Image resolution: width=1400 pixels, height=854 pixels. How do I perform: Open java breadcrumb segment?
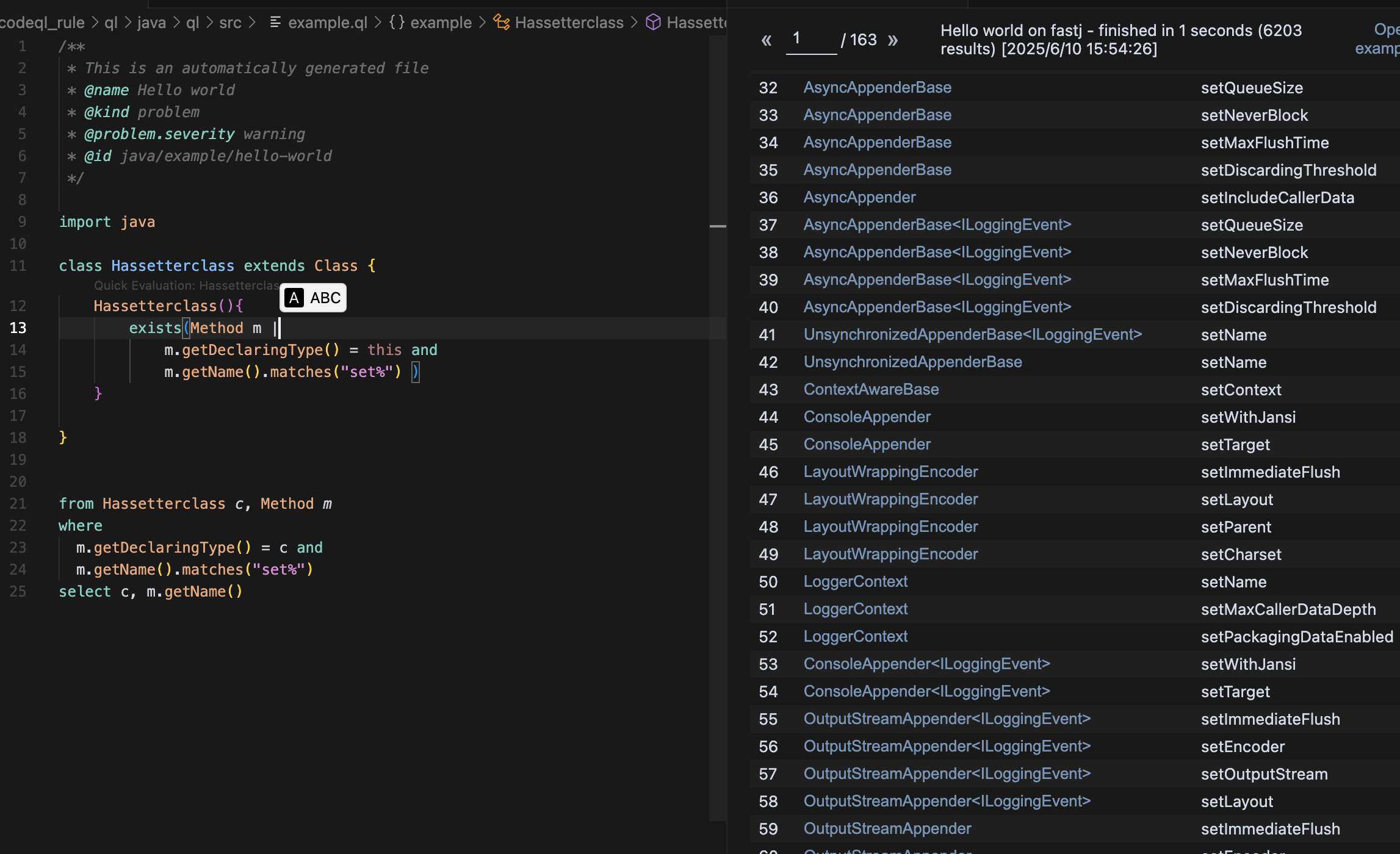pyautogui.click(x=151, y=23)
